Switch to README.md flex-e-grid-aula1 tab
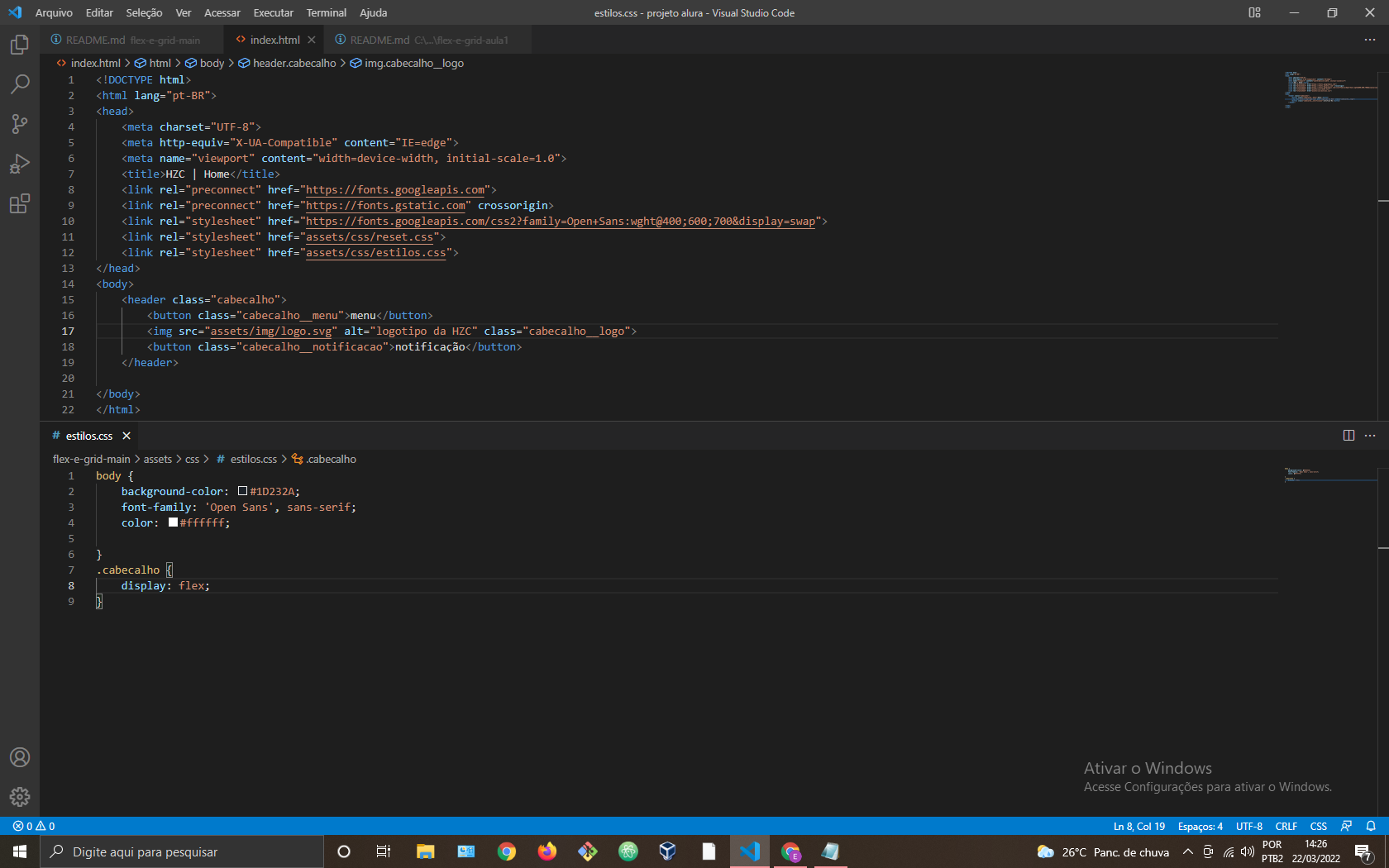Viewport: 1389px width, 868px height. tap(428, 40)
